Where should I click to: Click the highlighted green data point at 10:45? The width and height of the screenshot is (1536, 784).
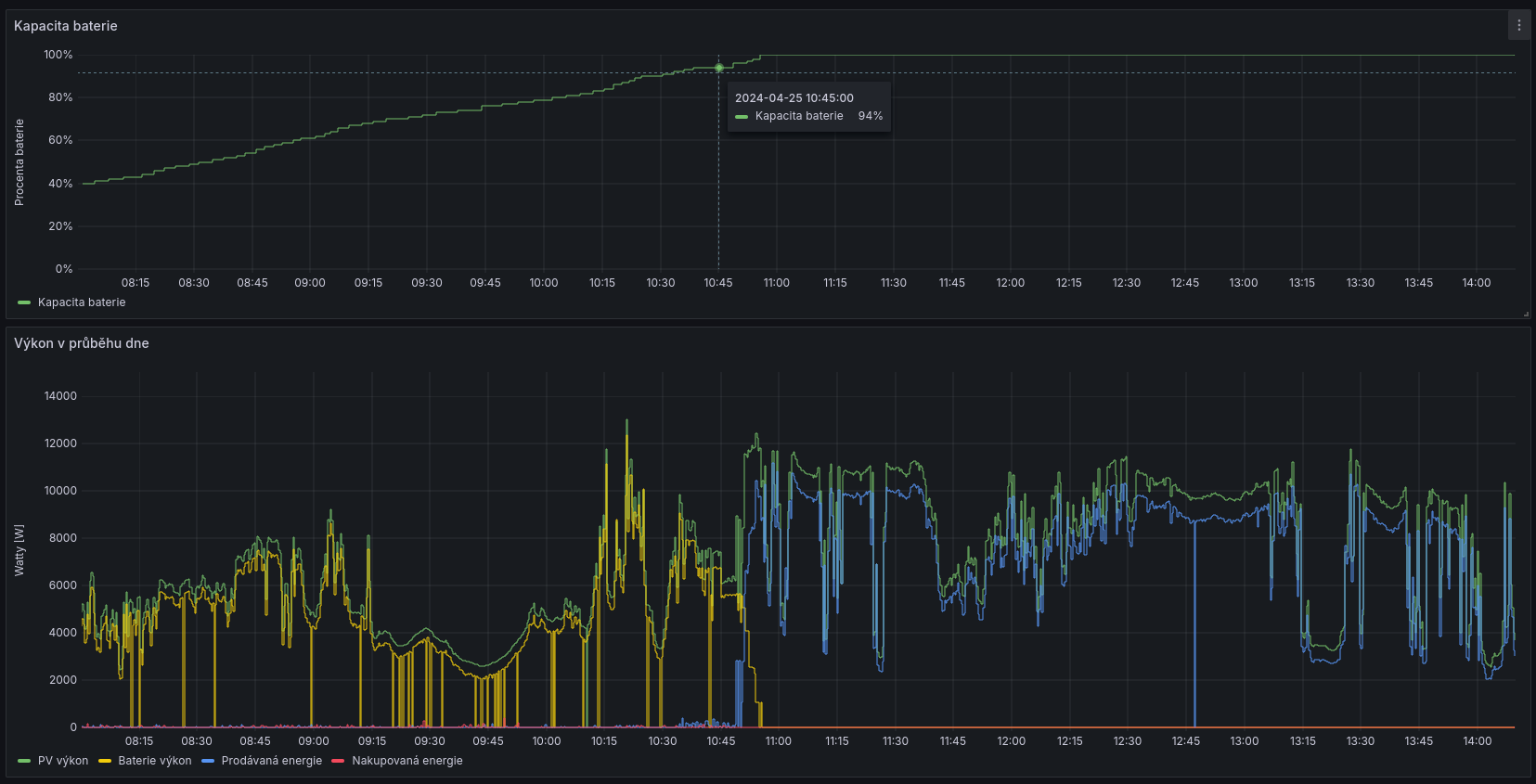click(x=718, y=68)
